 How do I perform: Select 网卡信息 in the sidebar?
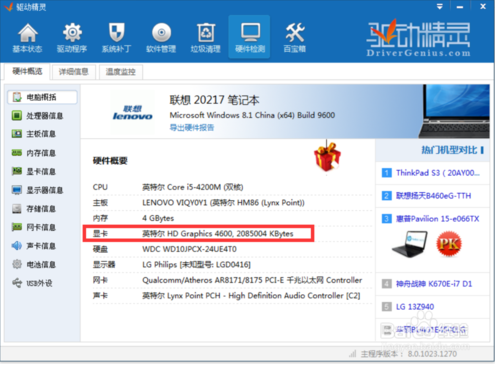point(34,227)
